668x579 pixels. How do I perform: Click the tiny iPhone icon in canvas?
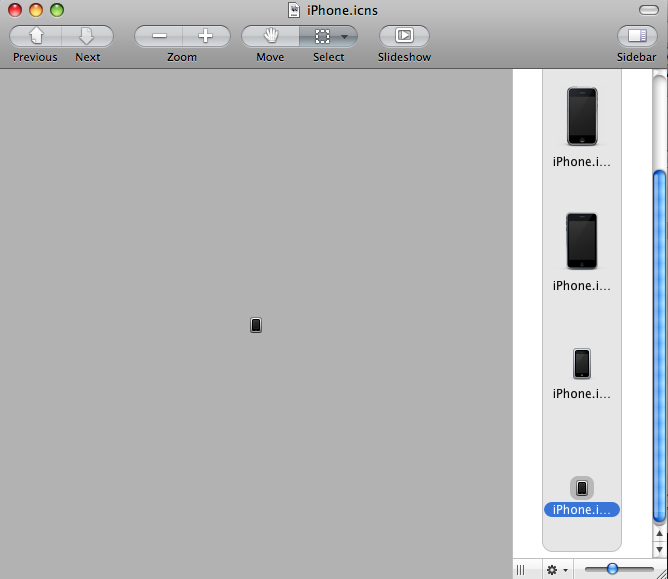coord(256,325)
